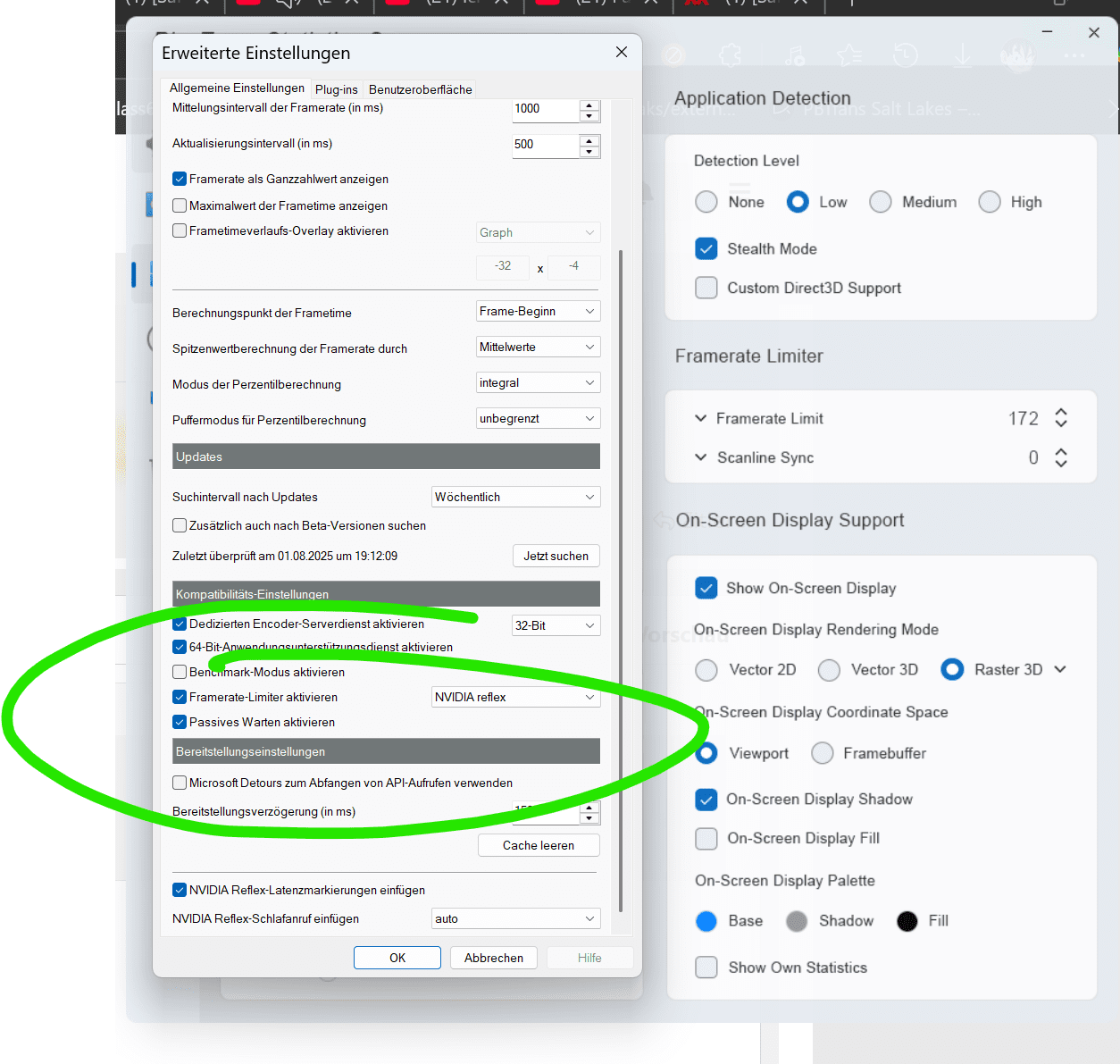Screen dimensions: 1120x1064
Task: Open the 32-Bit encoder dropdown
Action: (x=556, y=625)
